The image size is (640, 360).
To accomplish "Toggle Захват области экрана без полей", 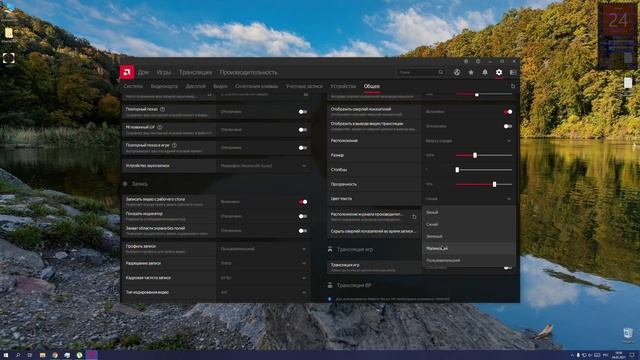I will 302,231.
